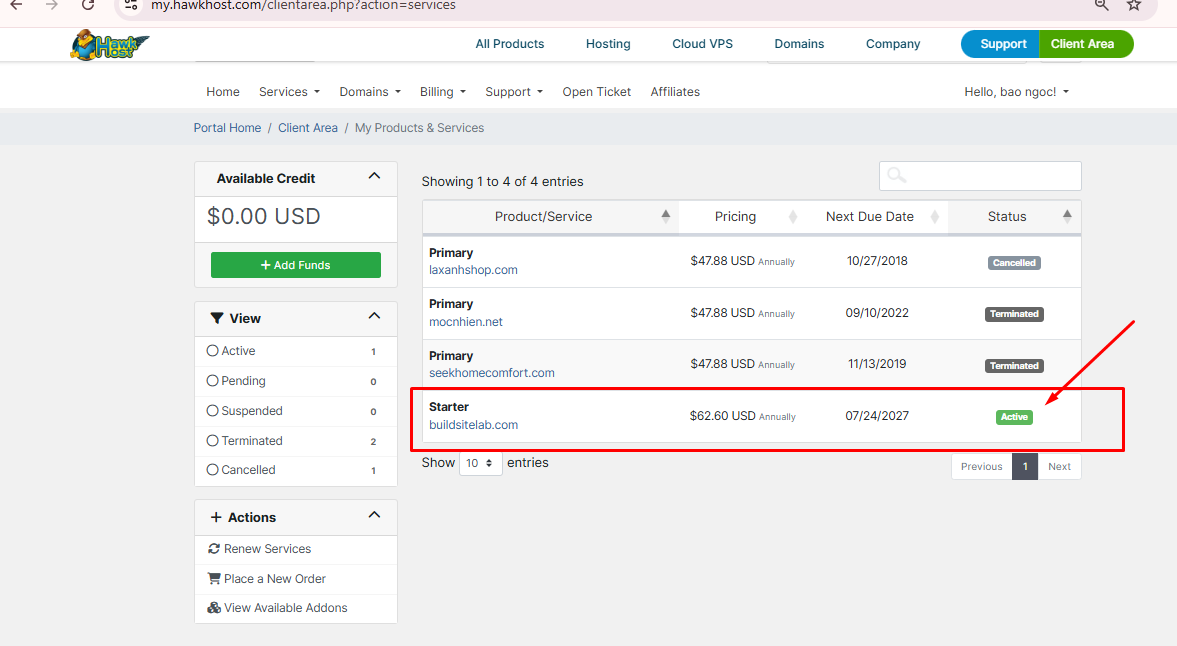The width and height of the screenshot is (1177, 646).
Task: Click Renew Services action
Action: 267,548
